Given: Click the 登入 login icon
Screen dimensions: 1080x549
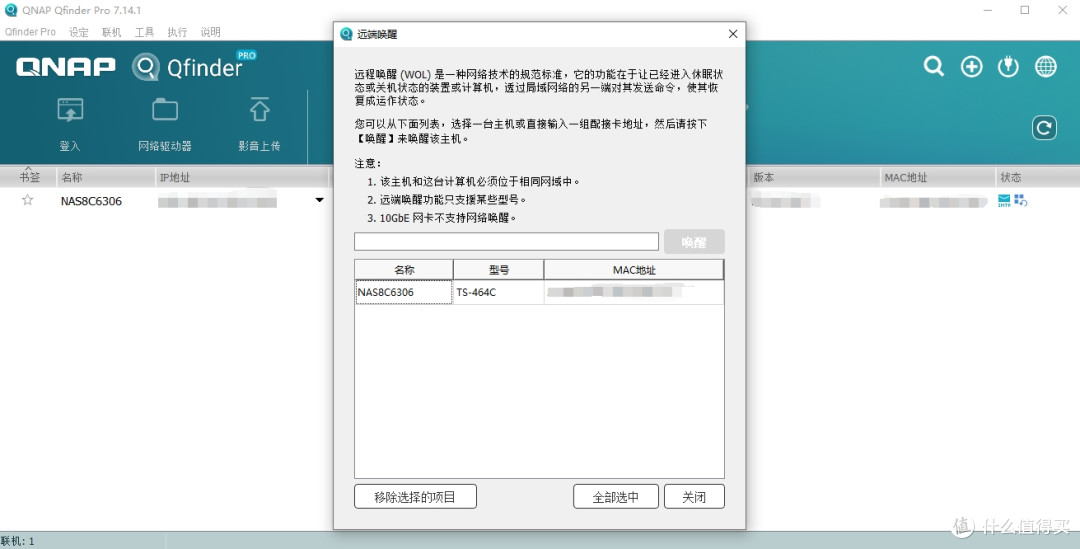Looking at the screenshot, I should 70,110.
